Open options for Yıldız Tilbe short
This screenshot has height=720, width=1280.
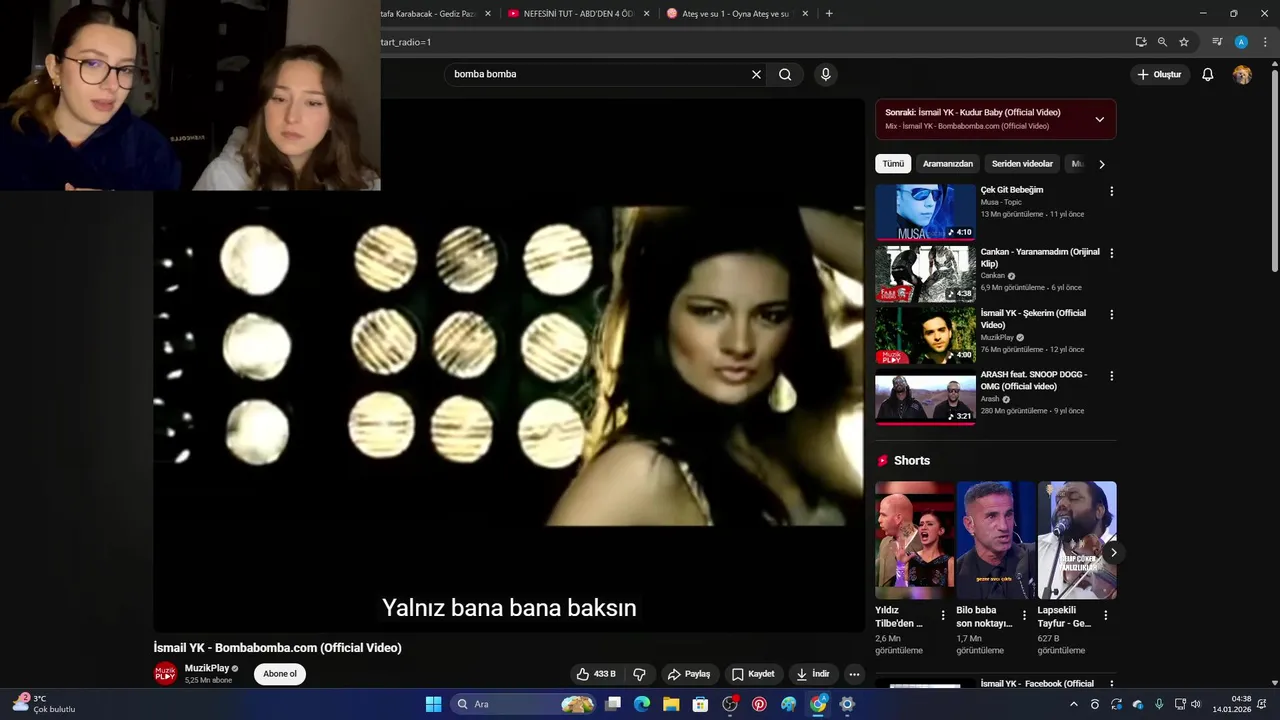942,616
